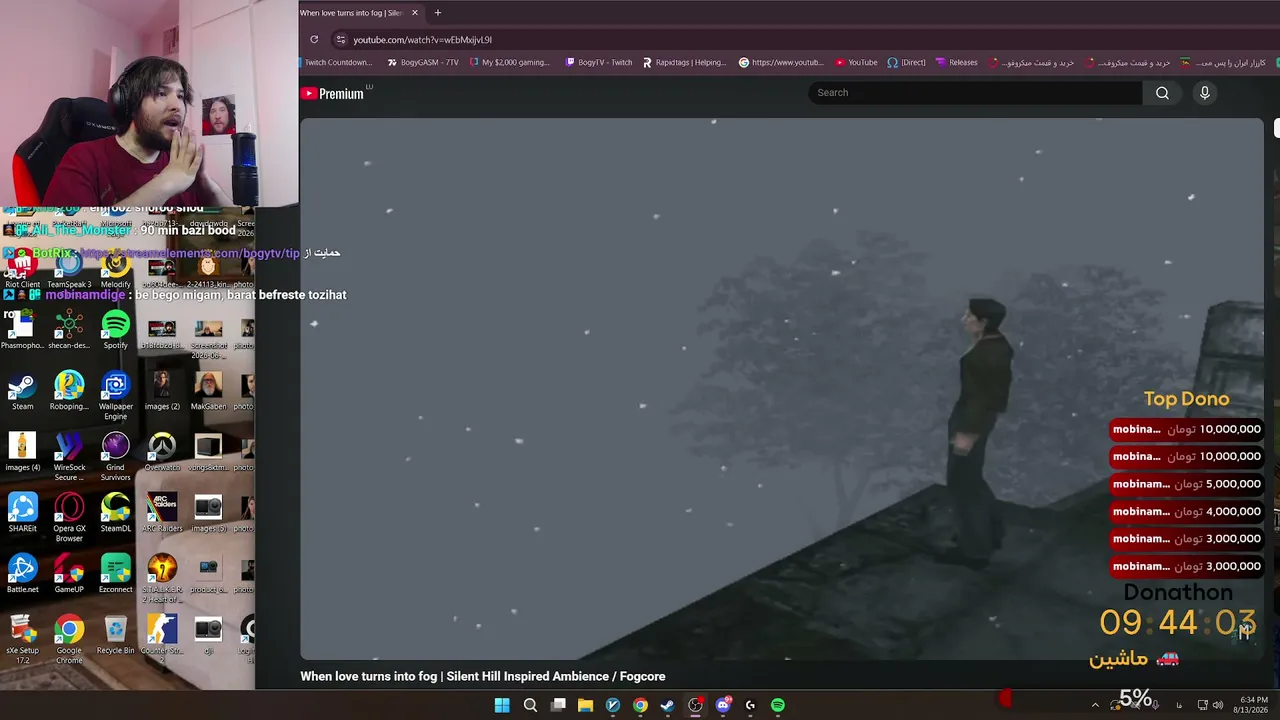This screenshot has height=720, width=1280.
Task: Open the Releases bookmark
Action: (956, 62)
